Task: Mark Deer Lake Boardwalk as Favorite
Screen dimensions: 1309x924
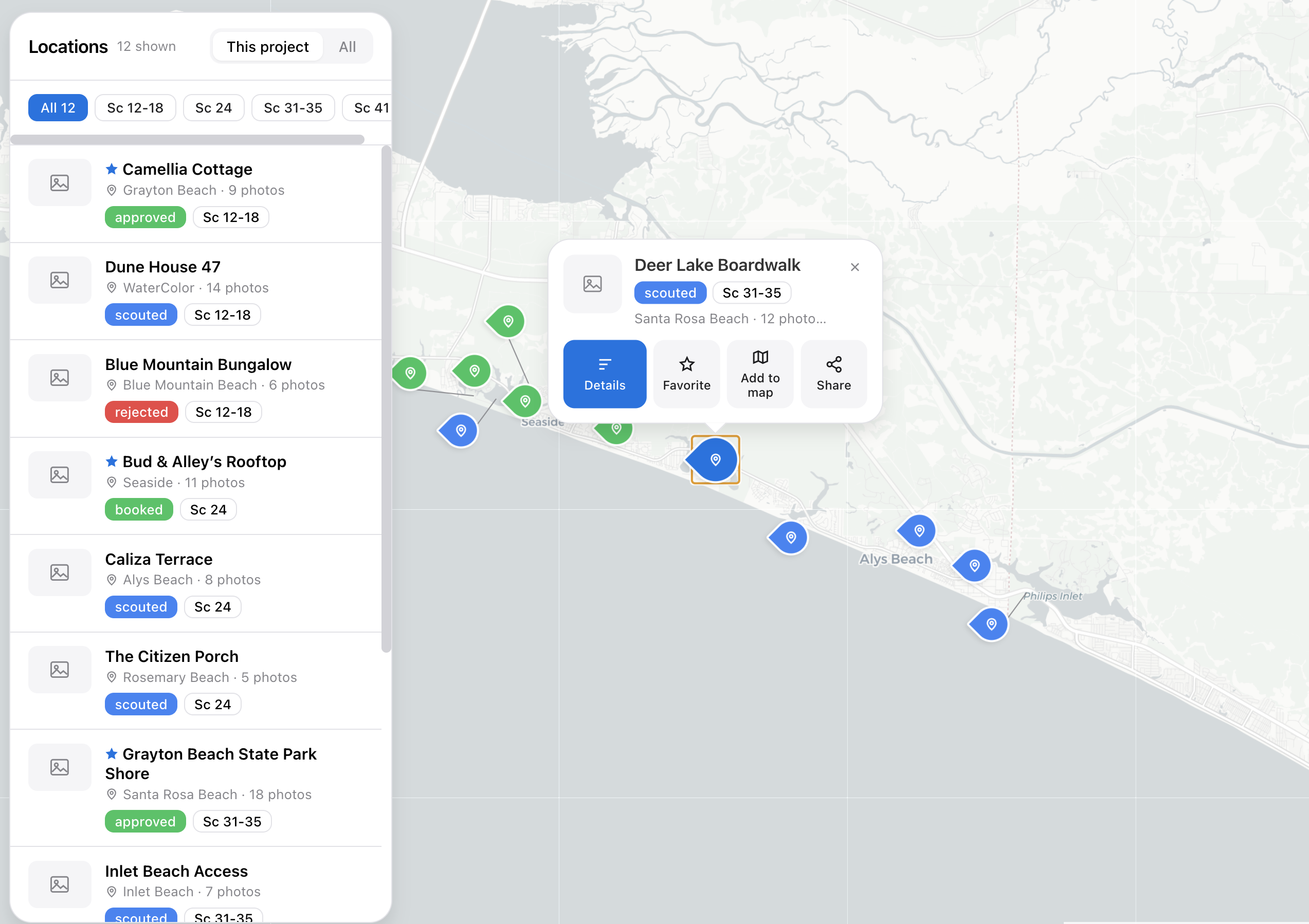Action: (x=686, y=374)
